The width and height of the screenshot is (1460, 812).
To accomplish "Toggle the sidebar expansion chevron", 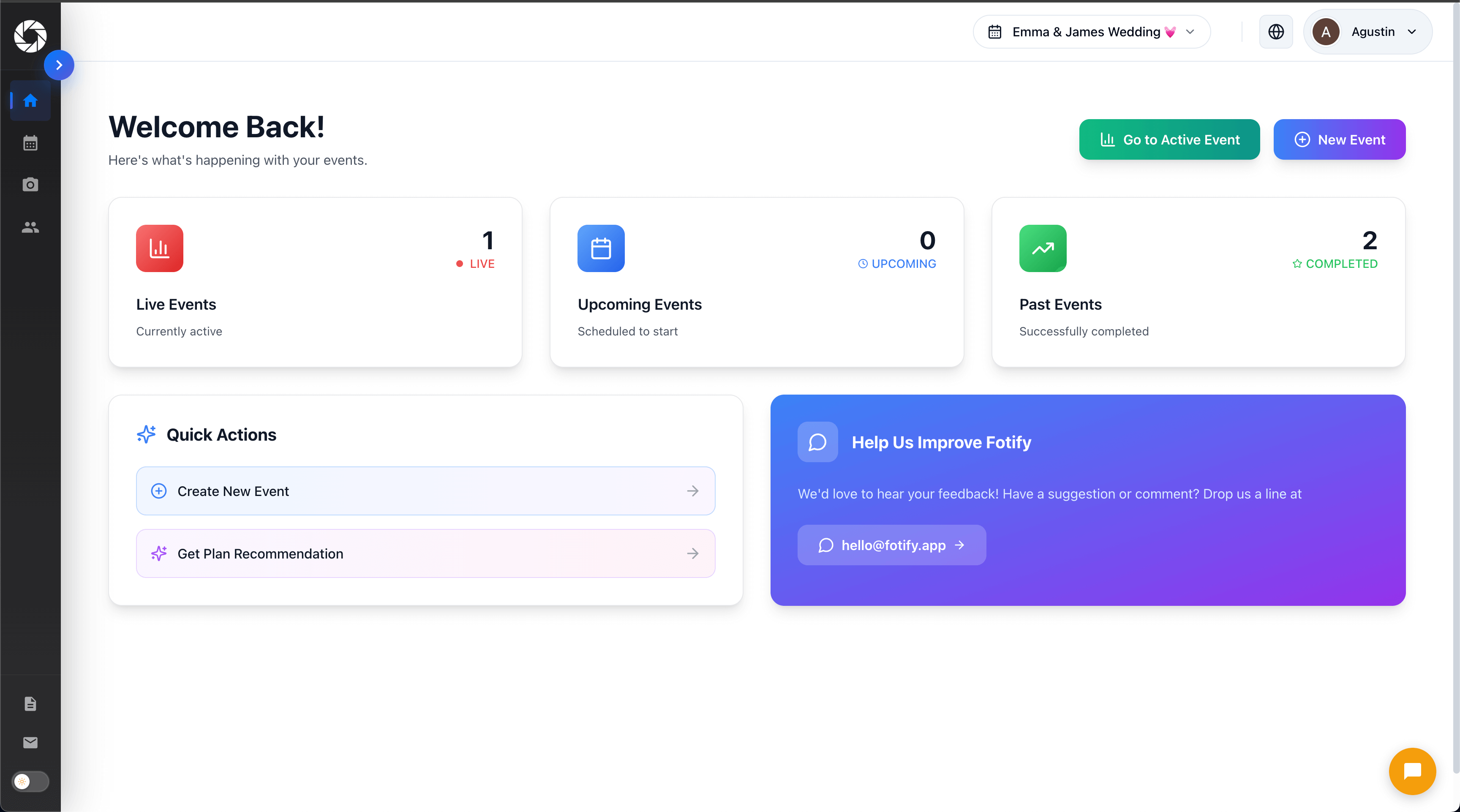I will click(59, 65).
